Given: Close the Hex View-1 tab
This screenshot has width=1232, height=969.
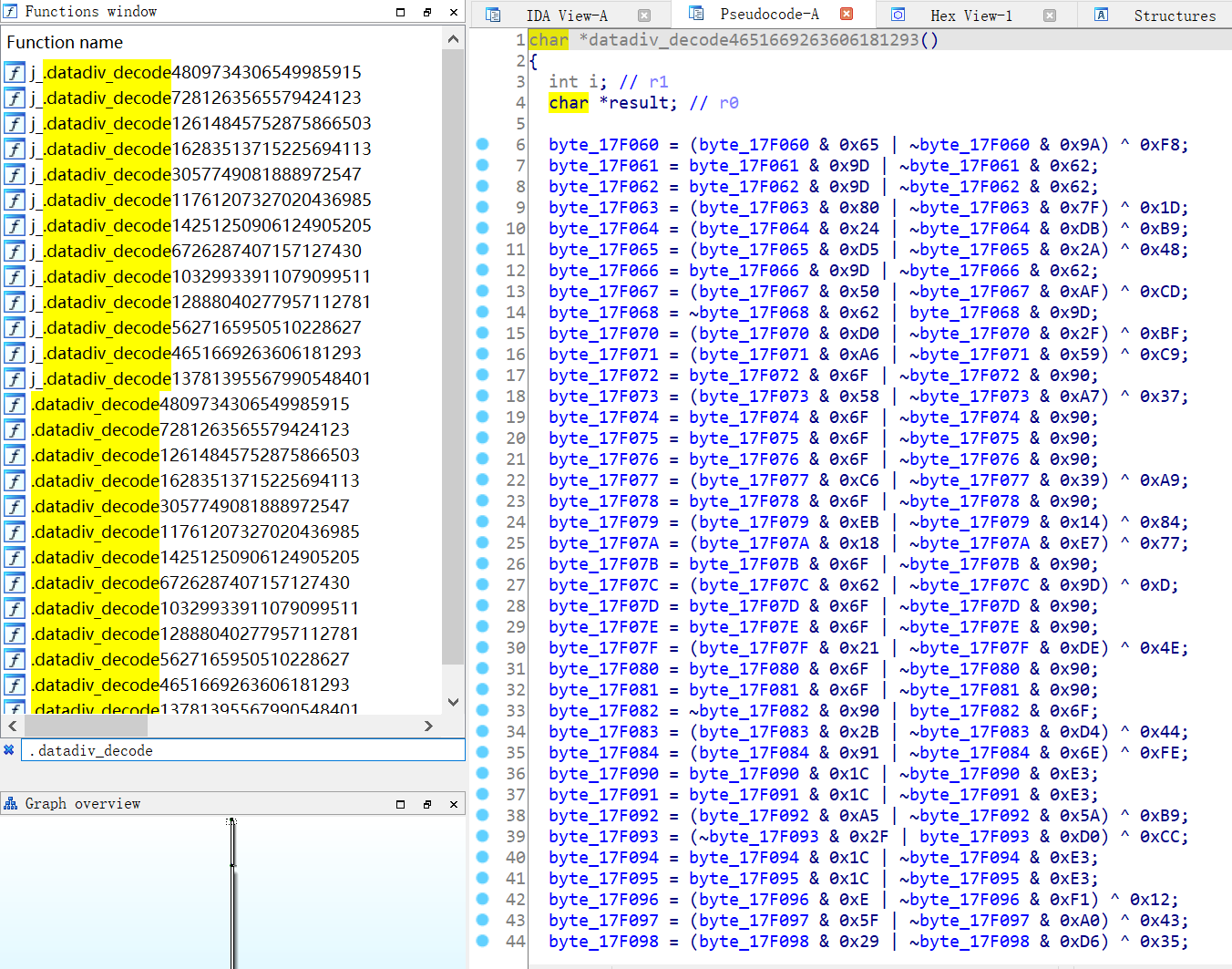Looking at the screenshot, I should pos(1049,15).
